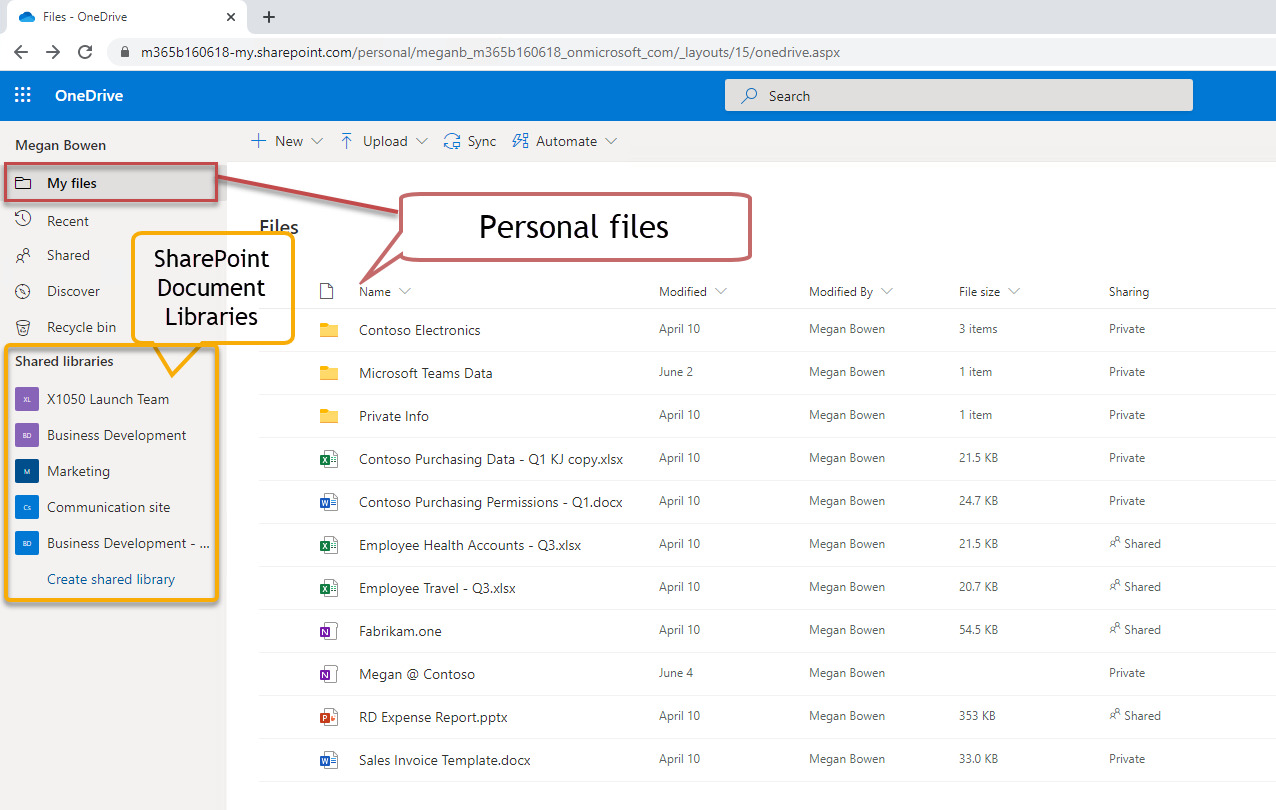Screen dimensions: 1276x810
Task: Open the Microsoft Teams Data folder name
Action: (x=426, y=373)
